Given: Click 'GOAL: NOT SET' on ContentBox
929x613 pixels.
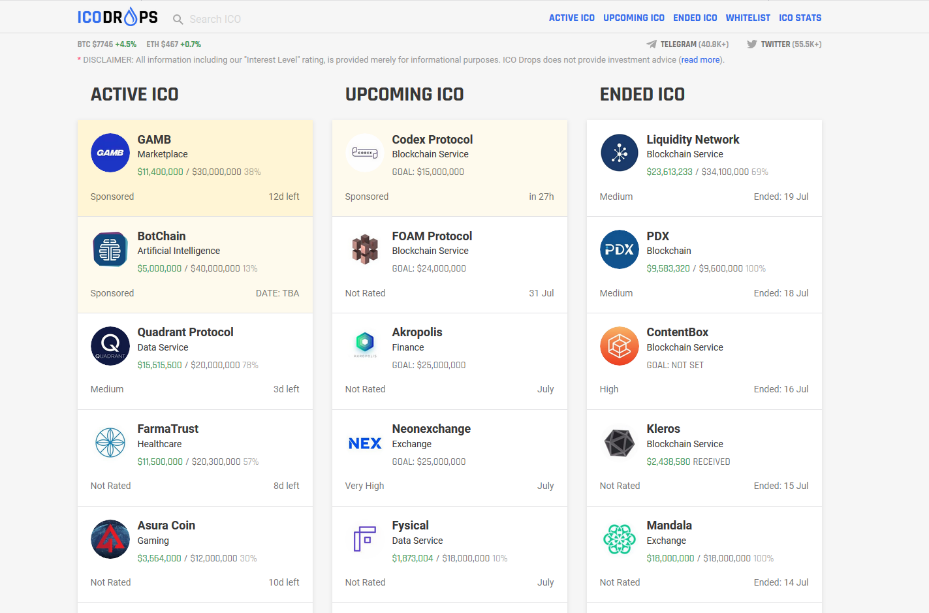Looking at the screenshot, I should 675,365.
